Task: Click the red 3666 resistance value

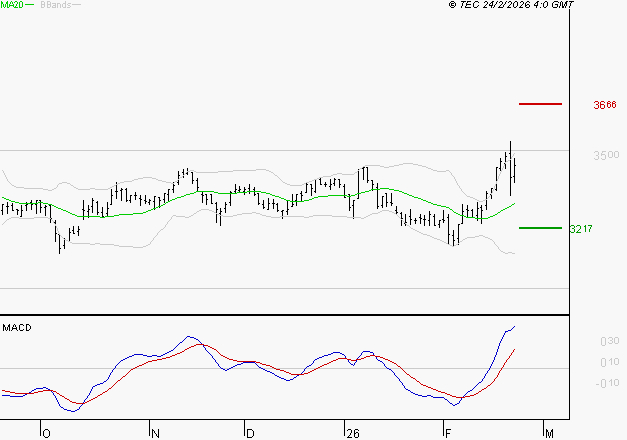Action: [x=605, y=105]
